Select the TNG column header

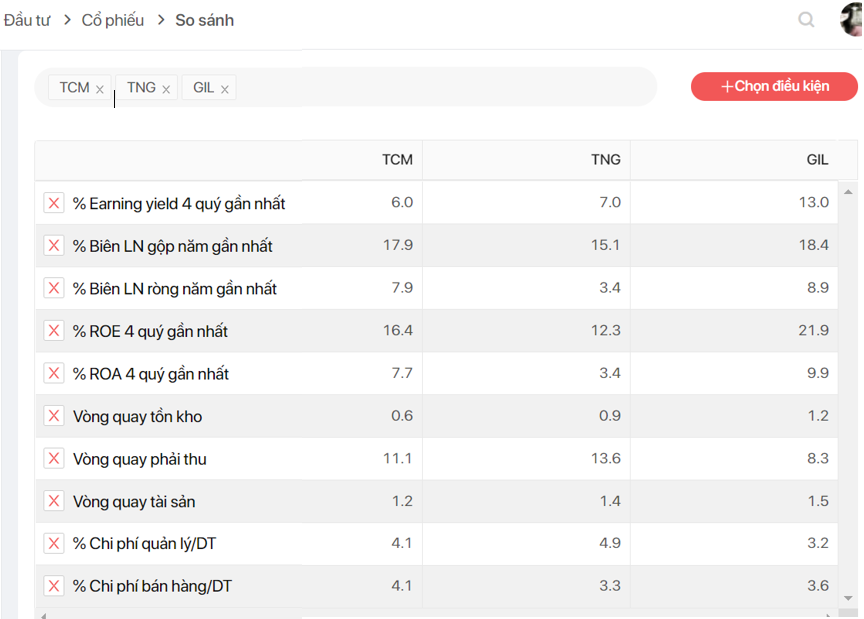point(605,160)
